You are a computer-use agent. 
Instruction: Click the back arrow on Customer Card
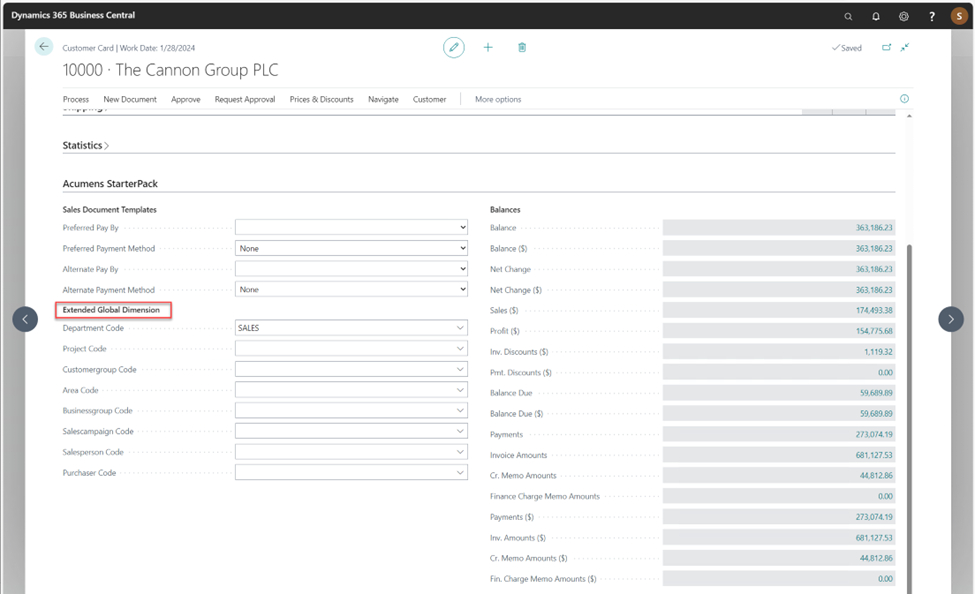click(44, 47)
